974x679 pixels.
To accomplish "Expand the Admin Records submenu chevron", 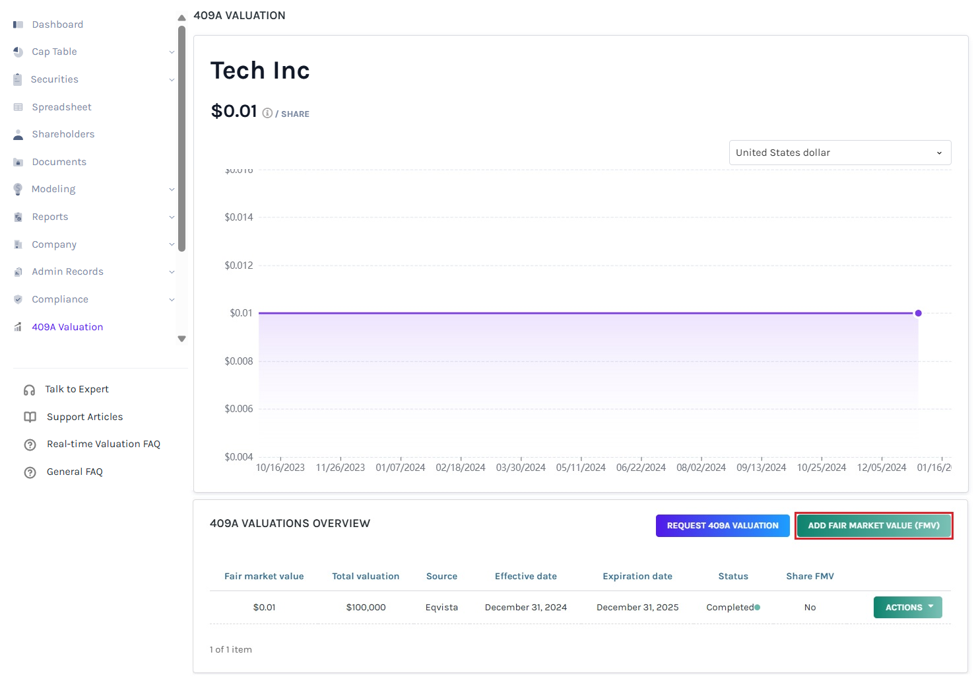I will (x=171, y=272).
